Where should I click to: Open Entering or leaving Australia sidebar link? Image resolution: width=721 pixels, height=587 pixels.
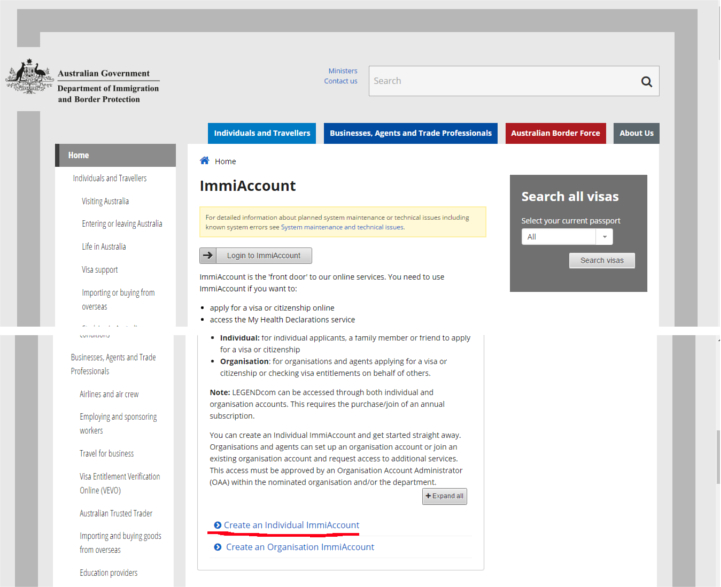[x=122, y=224]
